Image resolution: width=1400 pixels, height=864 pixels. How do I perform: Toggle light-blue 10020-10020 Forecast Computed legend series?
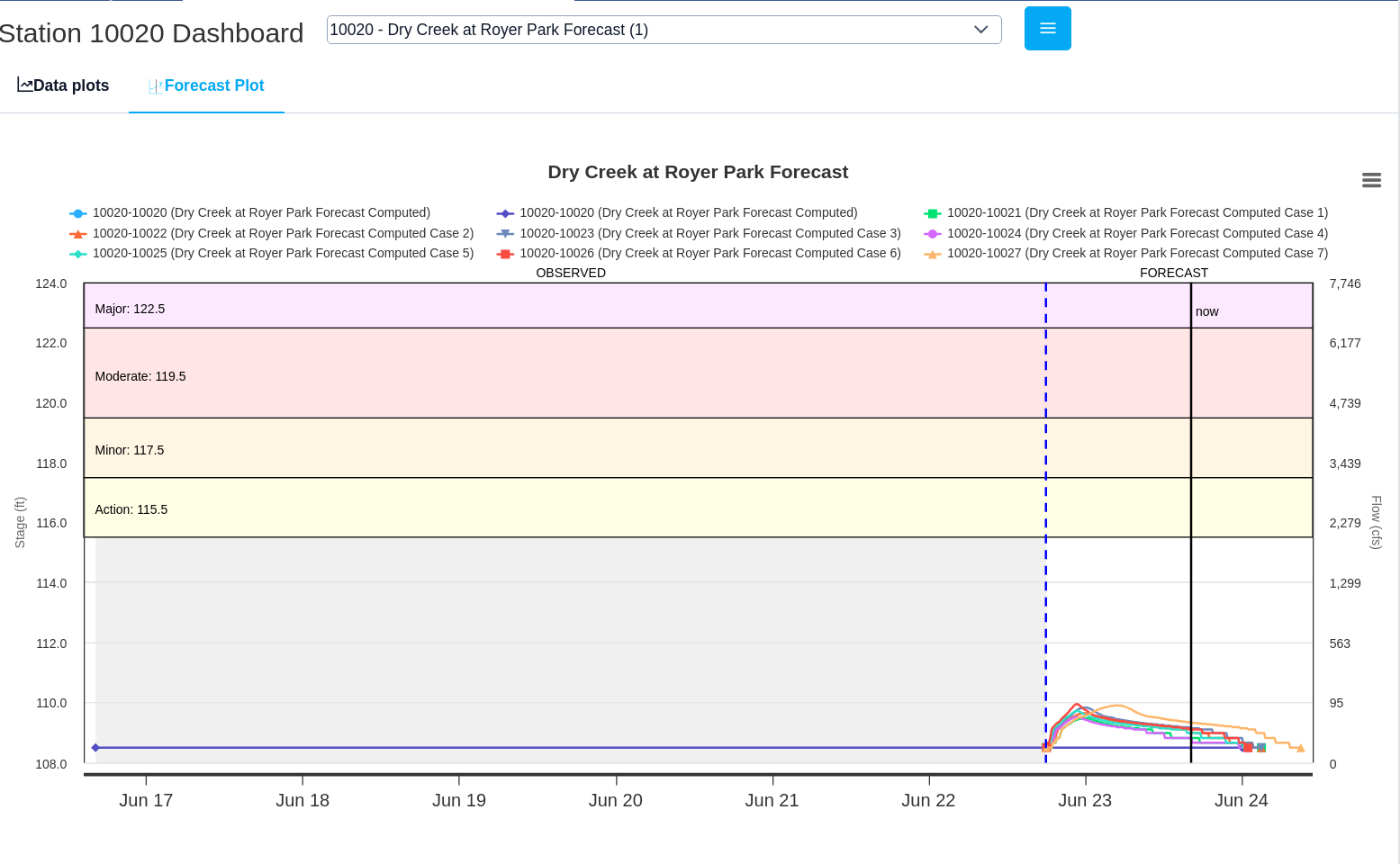[249, 213]
